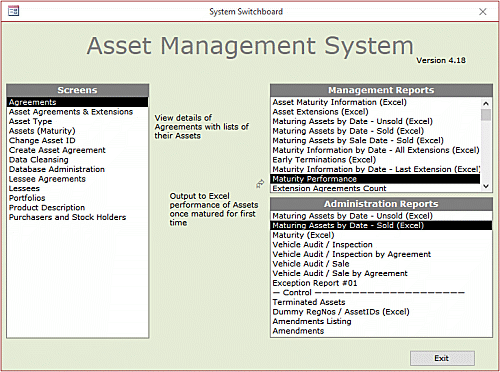This screenshot has height=372, width=500.
Task: Pick Data Cleansing from Screens list
Action: coord(77,160)
